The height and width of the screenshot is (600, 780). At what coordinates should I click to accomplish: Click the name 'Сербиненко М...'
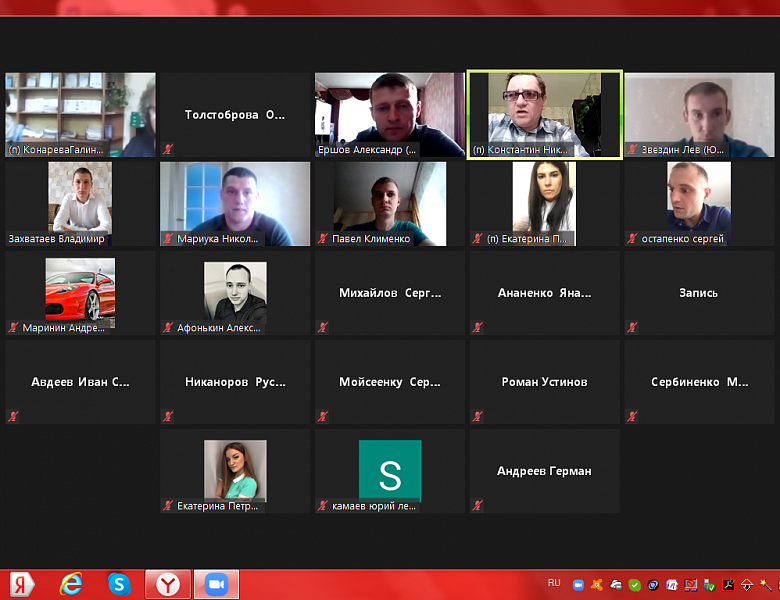[699, 382]
